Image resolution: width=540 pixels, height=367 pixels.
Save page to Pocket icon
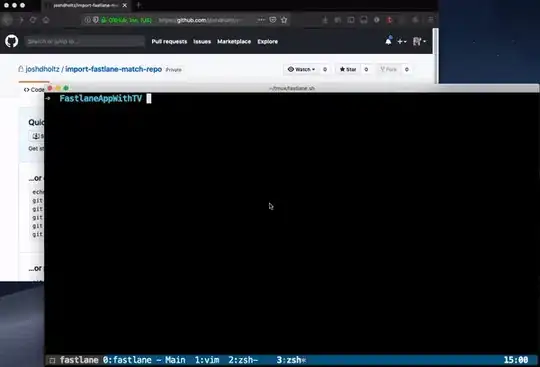pyautogui.click(x=273, y=20)
